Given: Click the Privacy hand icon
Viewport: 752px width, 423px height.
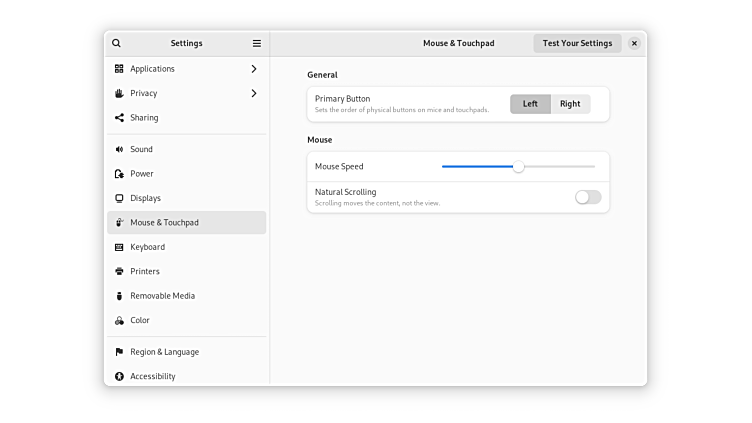Looking at the screenshot, I should click(119, 93).
